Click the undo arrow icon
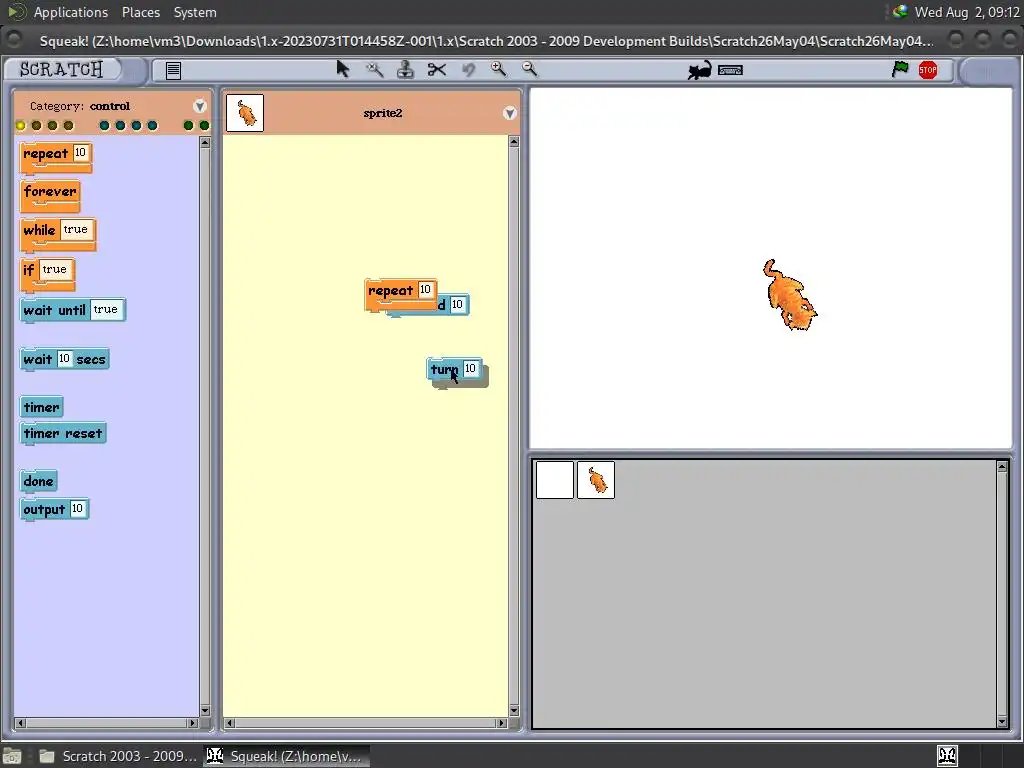 point(468,69)
